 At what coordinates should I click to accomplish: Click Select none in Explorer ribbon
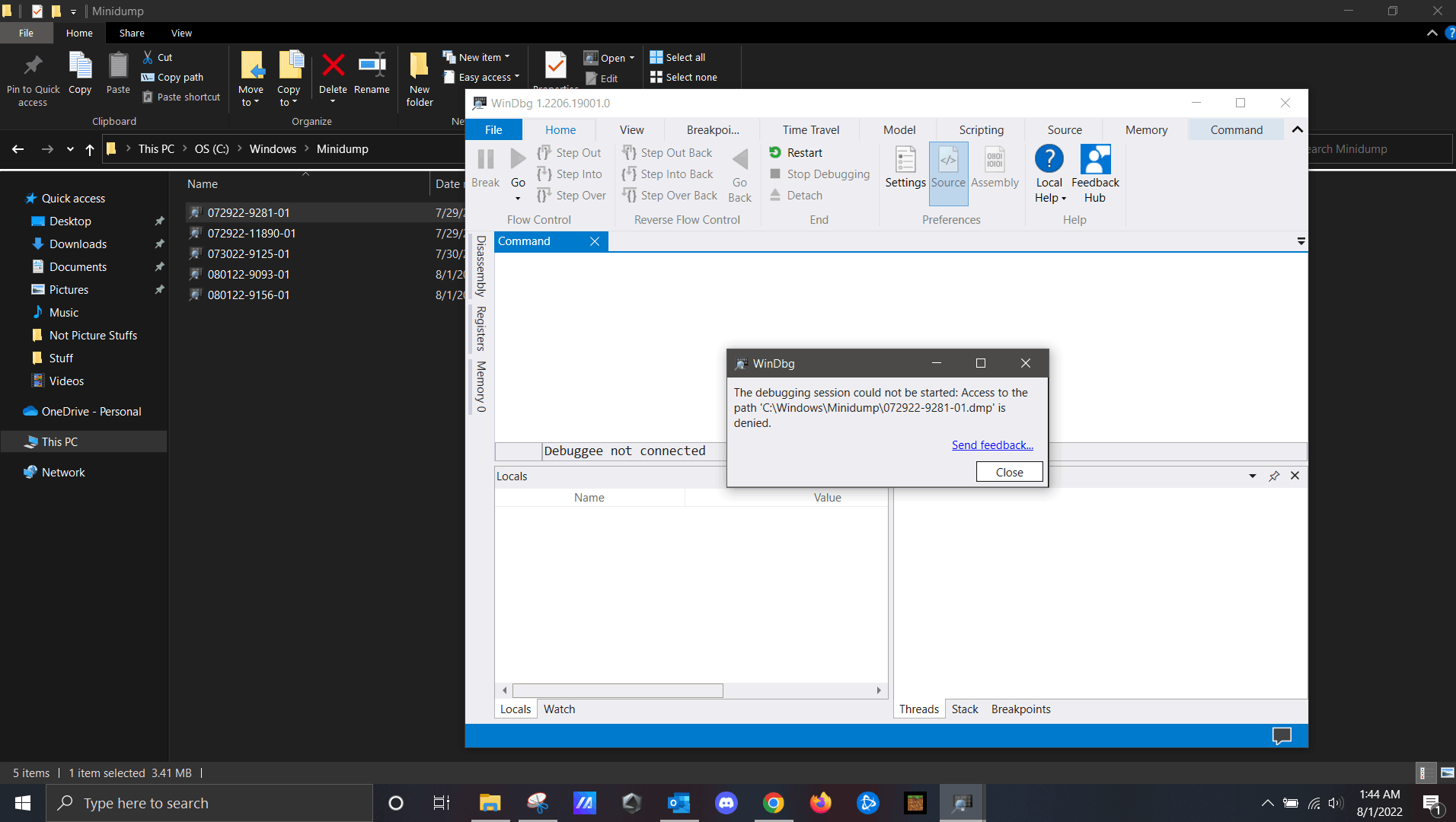[684, 77]
